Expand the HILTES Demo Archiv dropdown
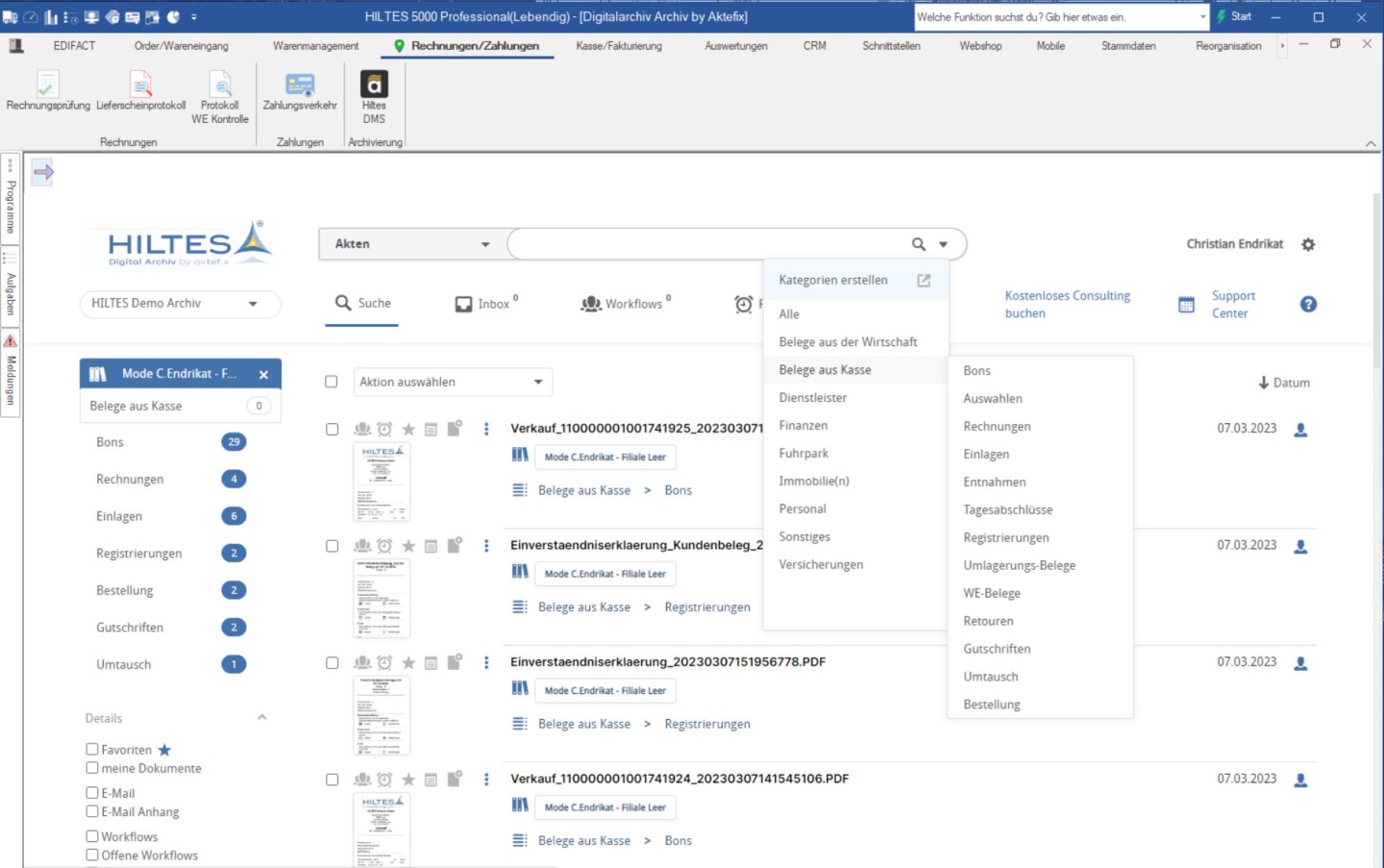The height and width of the screenshot is (868, 1384). (x=180, y=304)
